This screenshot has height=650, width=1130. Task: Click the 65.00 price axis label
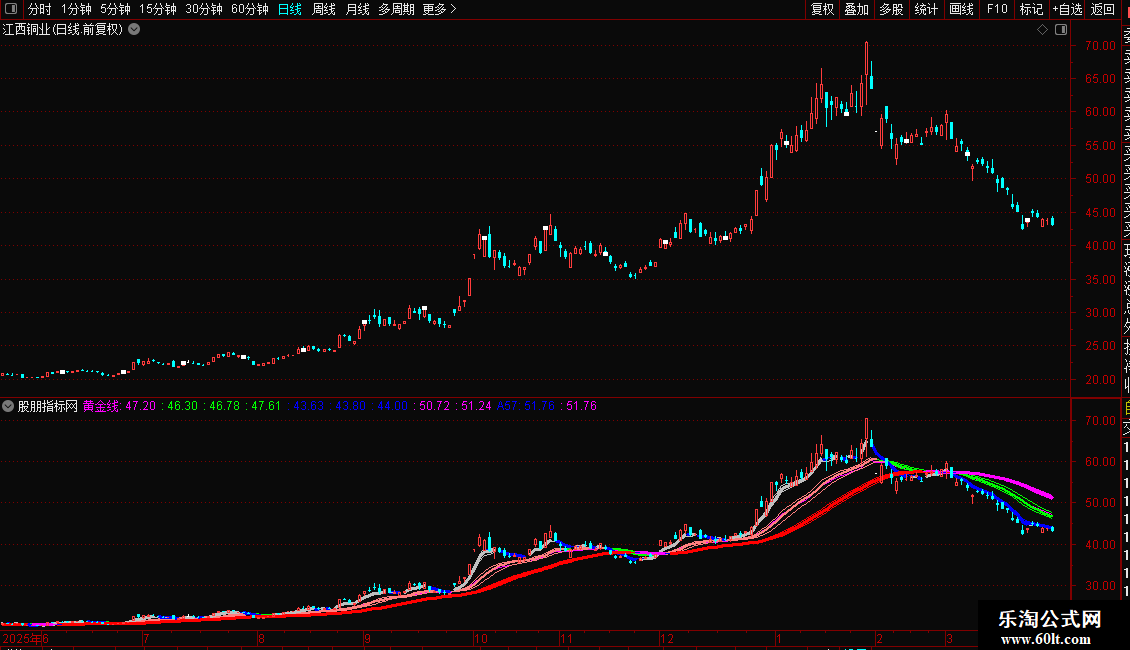click(x=1100, y=79)
